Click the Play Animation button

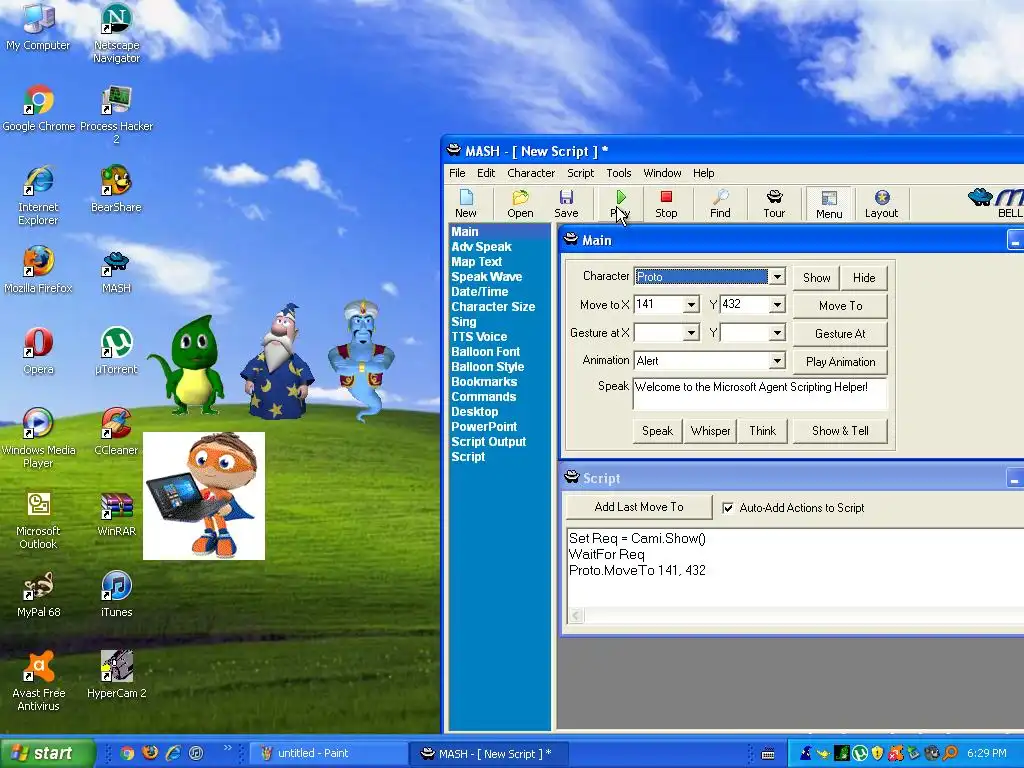(x=840, y=362)
